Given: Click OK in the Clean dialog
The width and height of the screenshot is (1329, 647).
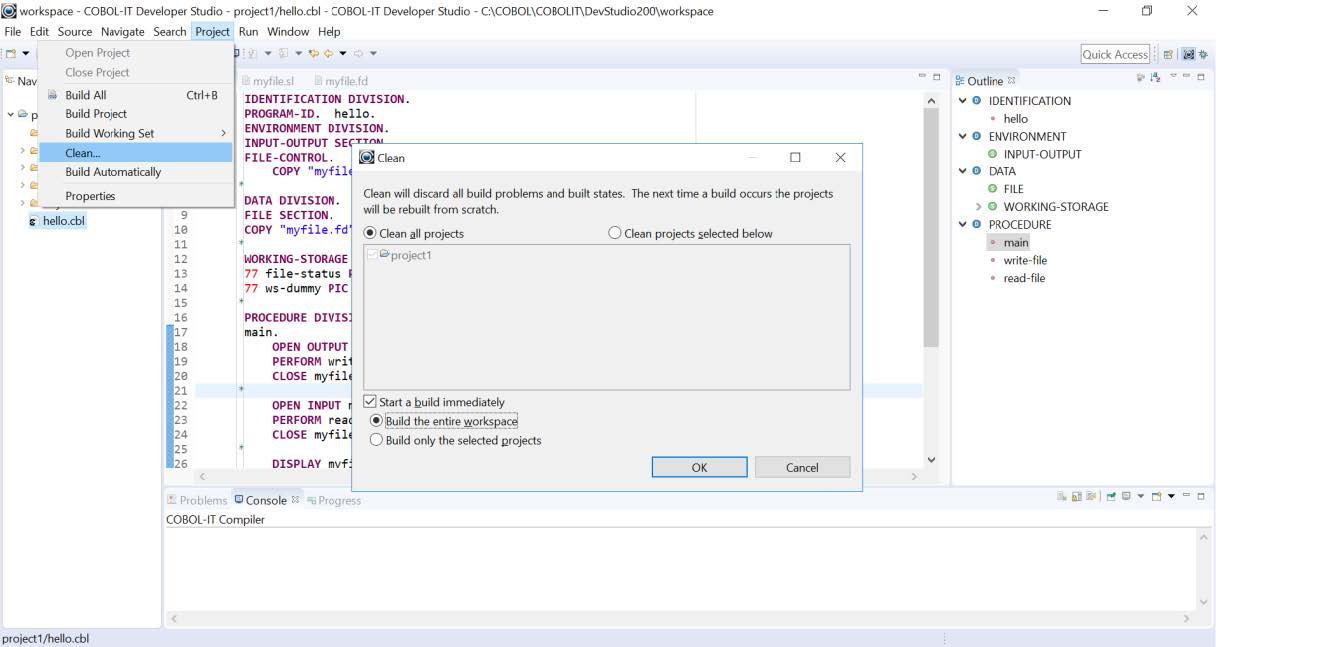Looking at the screenshot, I should tap(699, 467).
